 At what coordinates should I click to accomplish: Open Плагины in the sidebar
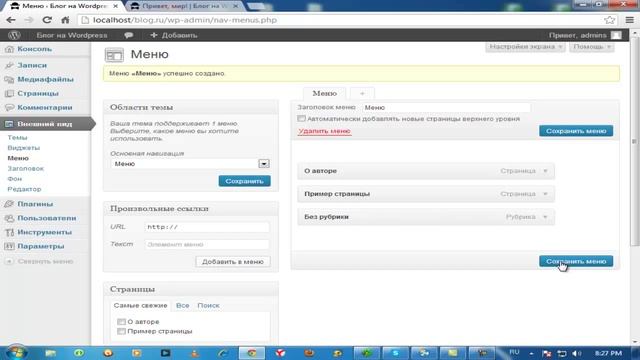[35, 204]
